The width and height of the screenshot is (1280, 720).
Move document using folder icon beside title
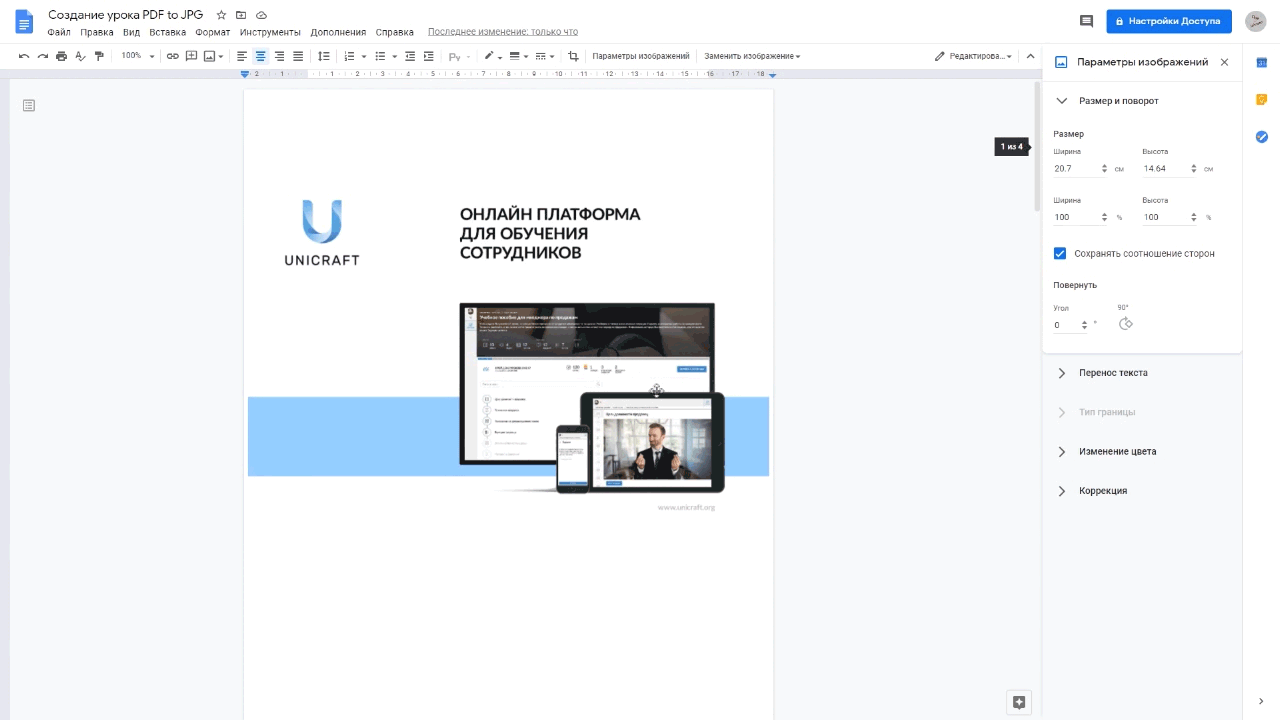[241, 15]
